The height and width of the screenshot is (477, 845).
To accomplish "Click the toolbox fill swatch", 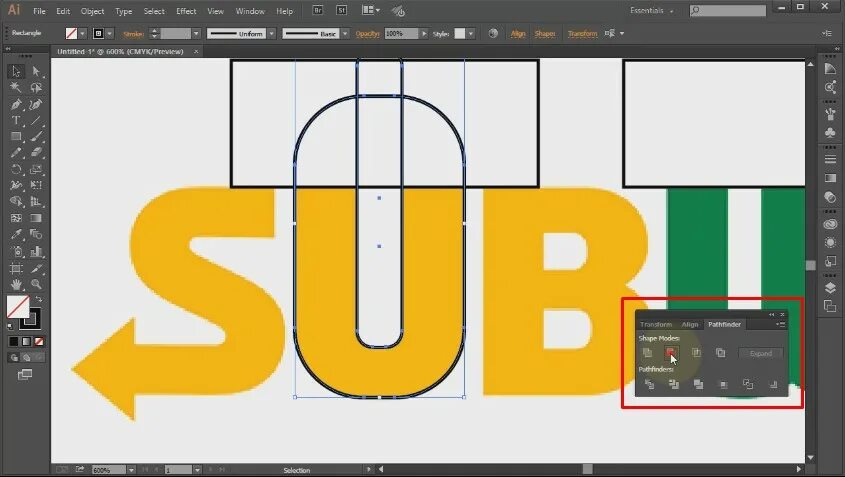I will 18,307.
